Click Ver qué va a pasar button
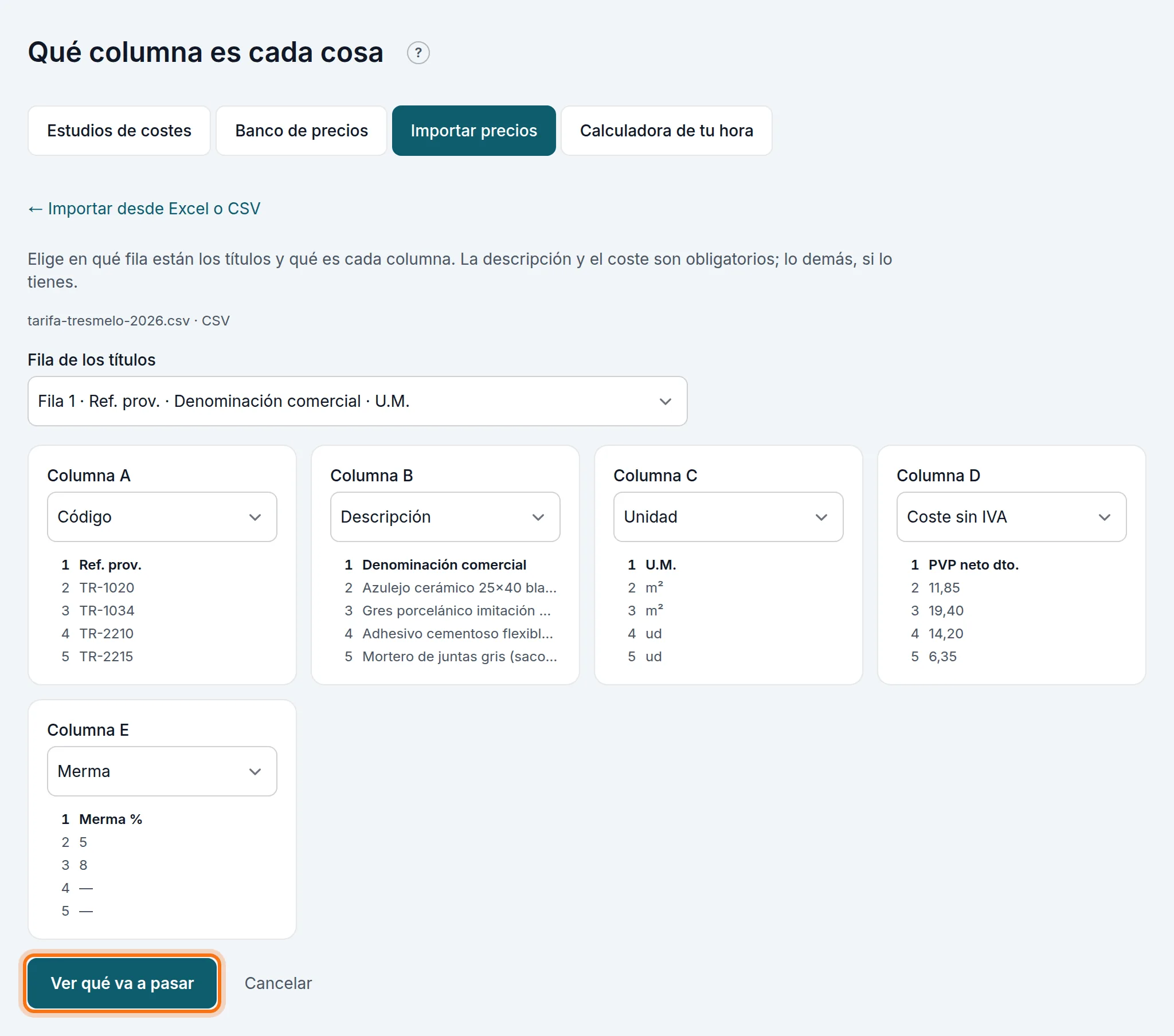The image size is (1174, 1036). tap(122, 983)
